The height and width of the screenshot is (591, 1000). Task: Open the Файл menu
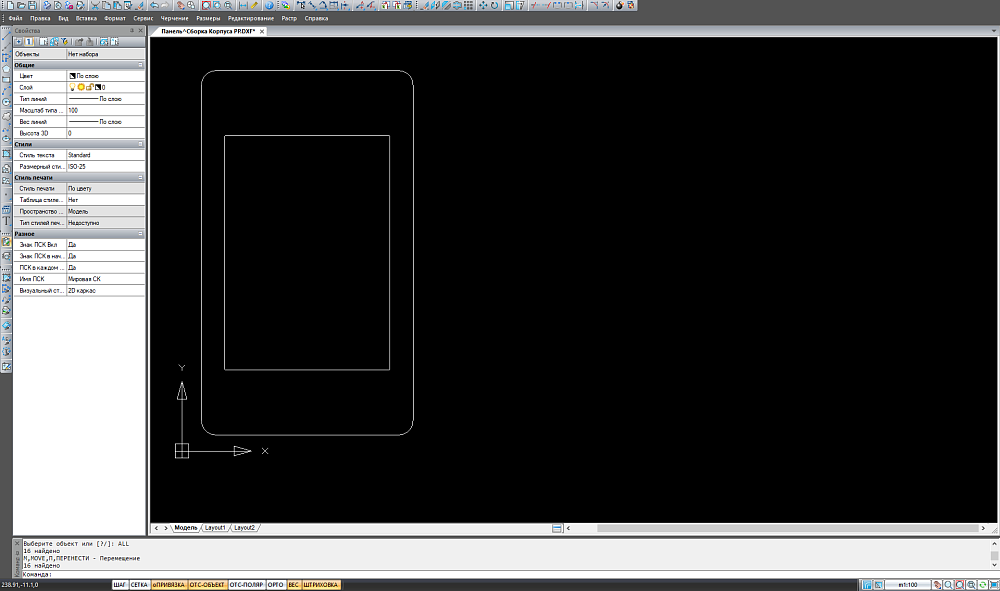pos(15,18)
